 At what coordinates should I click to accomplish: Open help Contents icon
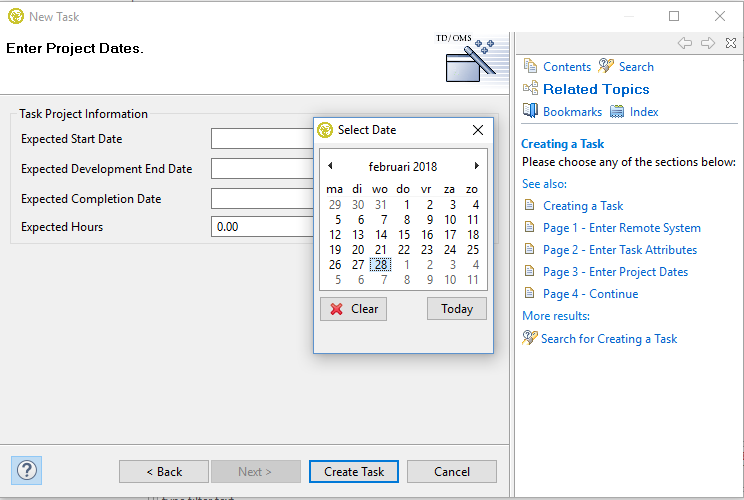pyautogui.click(x=531, y=66)
